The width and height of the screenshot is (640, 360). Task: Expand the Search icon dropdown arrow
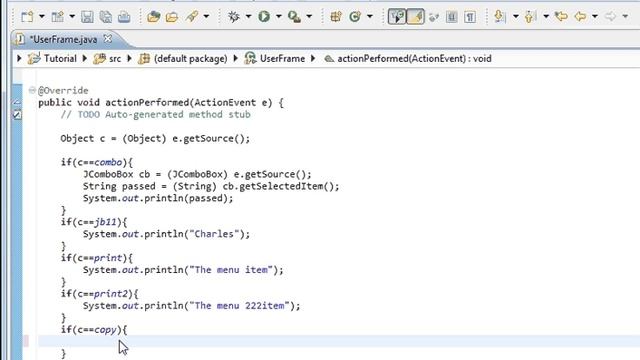click(x=206, y=17)
